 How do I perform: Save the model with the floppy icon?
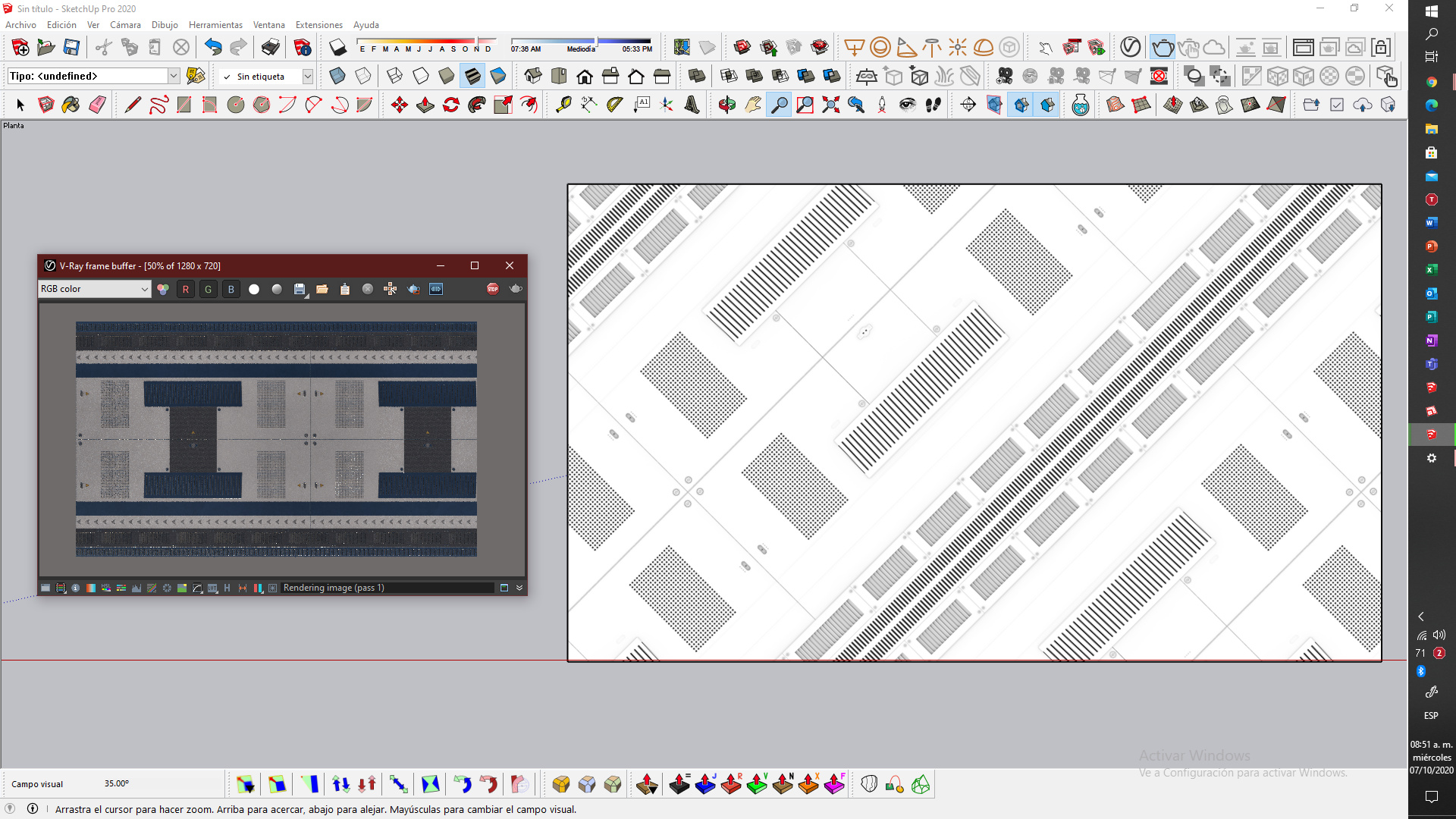click(x=71, y=47)
